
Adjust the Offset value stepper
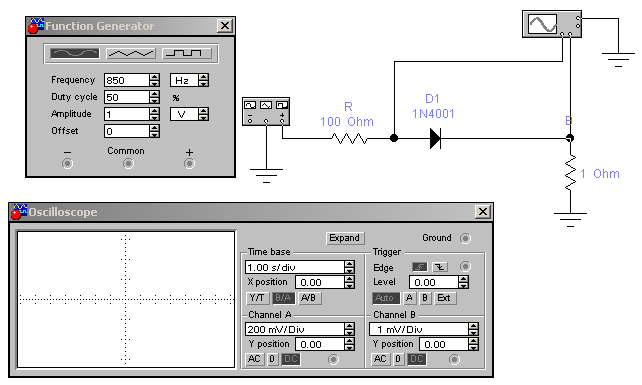coord(154,131)
